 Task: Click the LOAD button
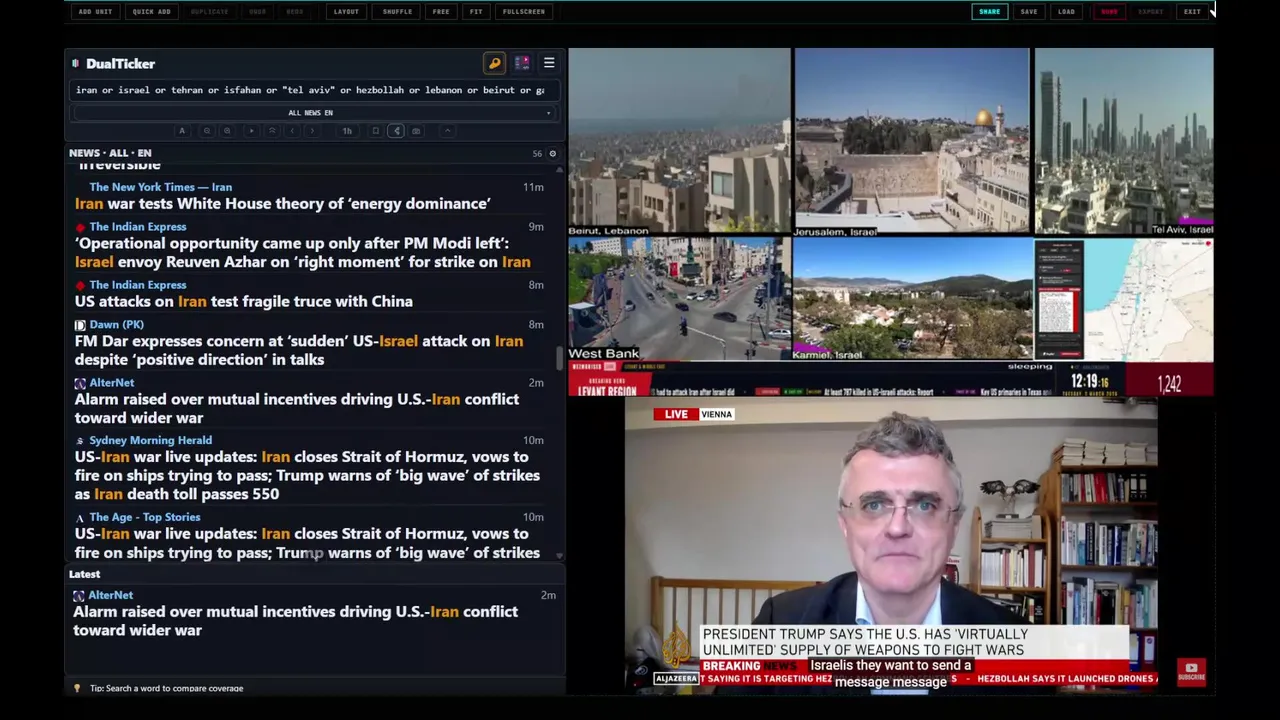[x=1067, y=12]
